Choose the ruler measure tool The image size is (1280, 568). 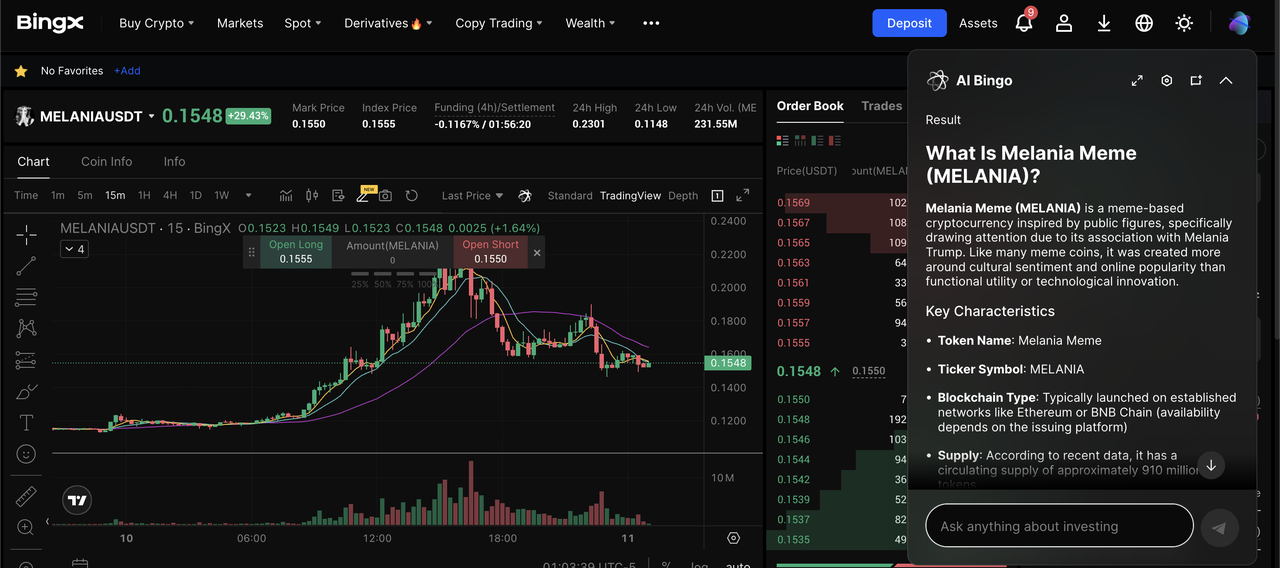click(26, 496)
